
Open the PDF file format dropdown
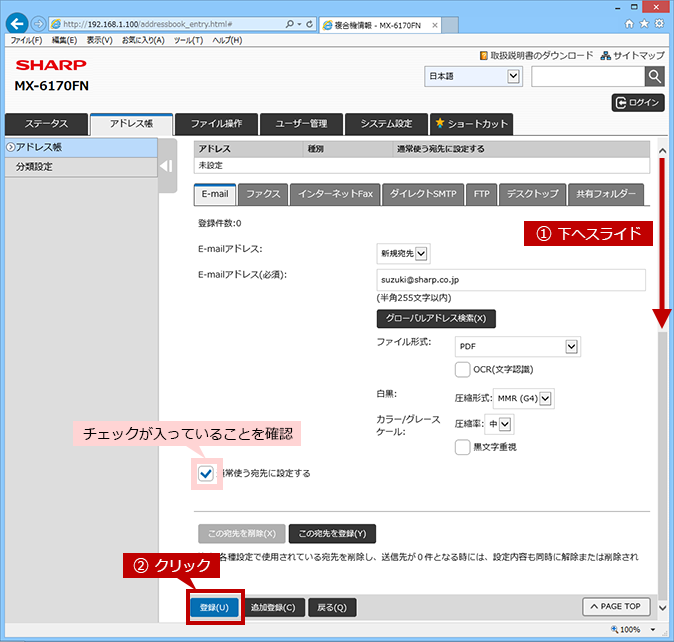[x=518, y=347]
